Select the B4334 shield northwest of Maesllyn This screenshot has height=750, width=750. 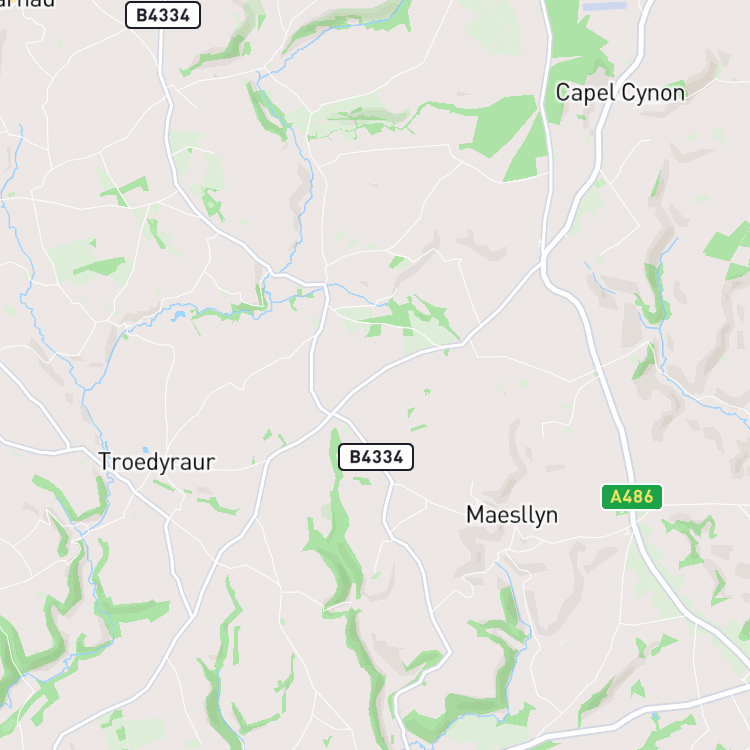[x=376, y=457]
